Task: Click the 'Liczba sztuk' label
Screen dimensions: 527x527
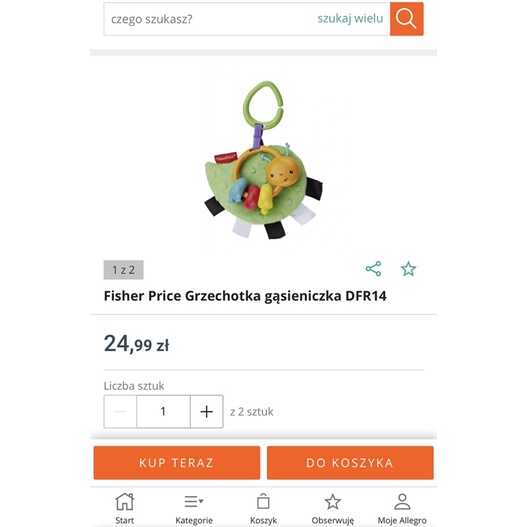Action: point(134,386)
